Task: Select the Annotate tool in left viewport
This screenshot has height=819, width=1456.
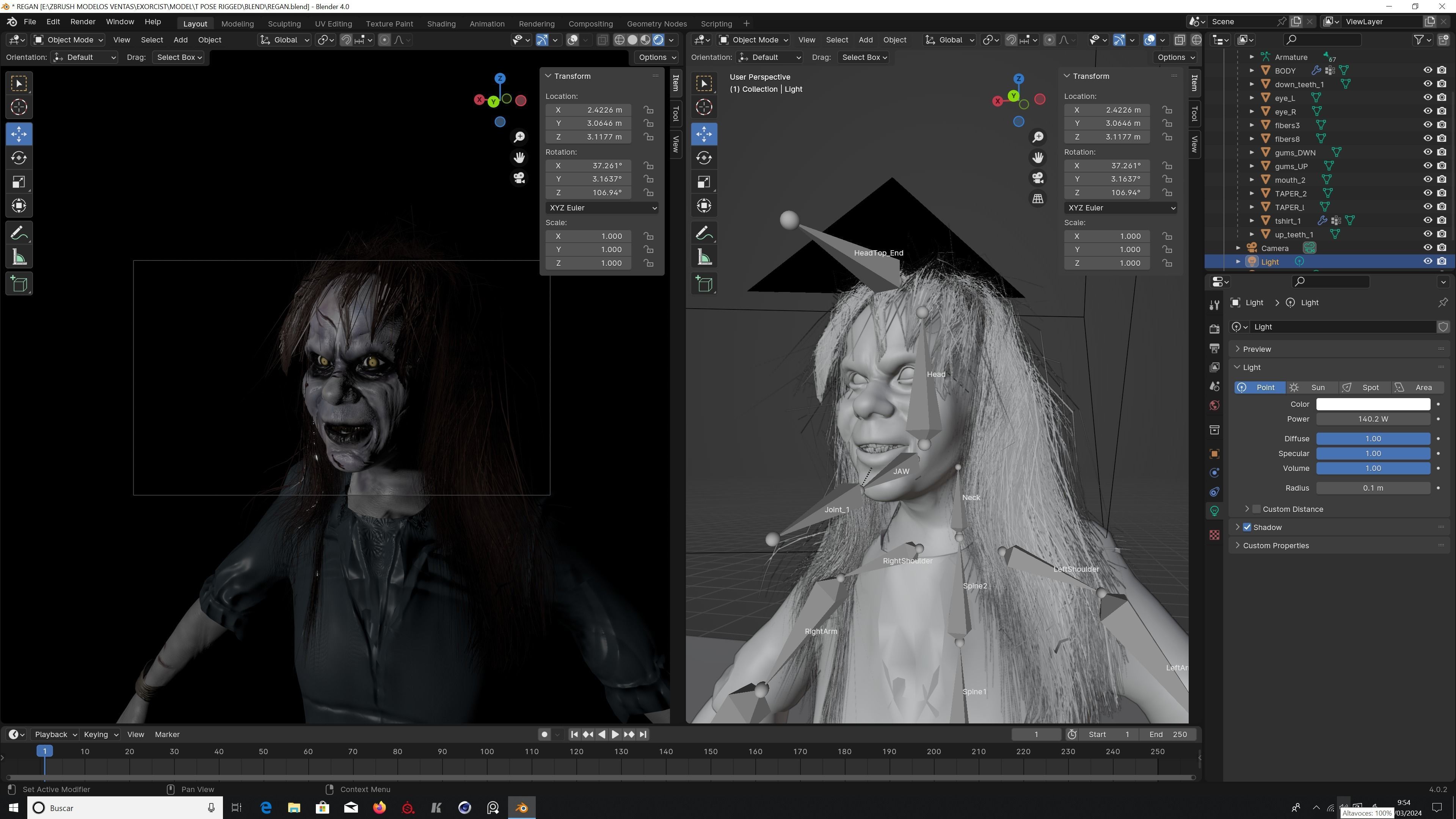Action: 19,233
